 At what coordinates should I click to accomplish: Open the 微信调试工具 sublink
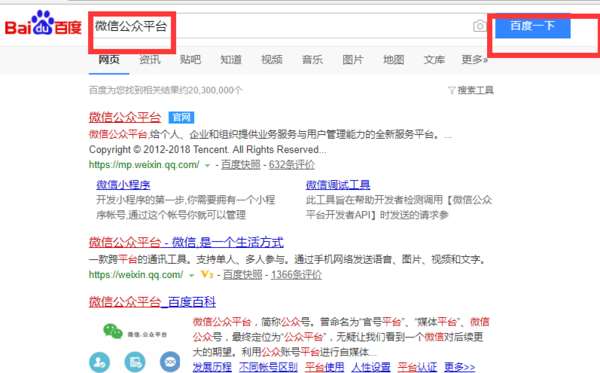(338, 185)
